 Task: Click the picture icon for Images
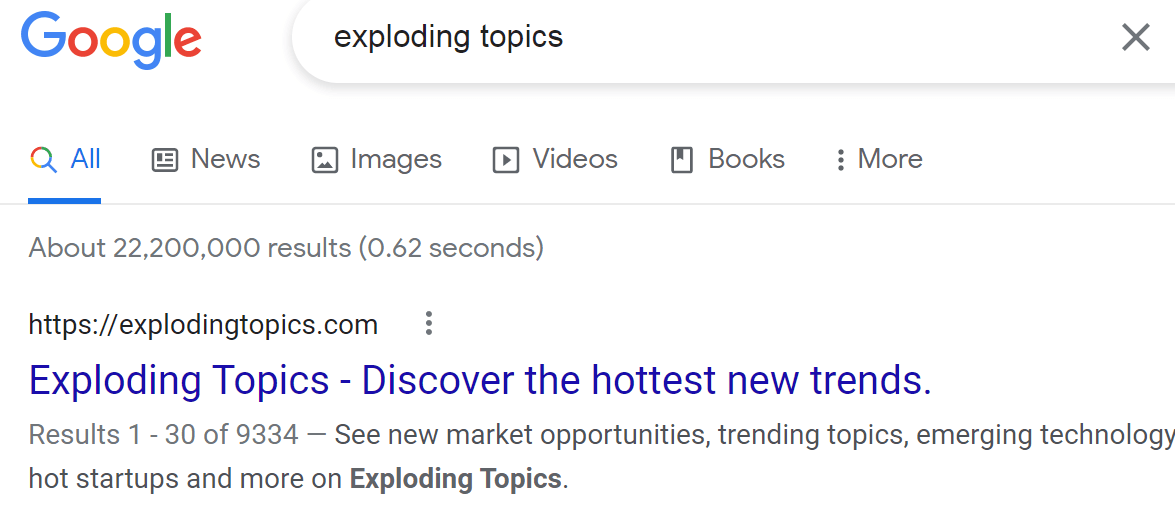point(324,160)
